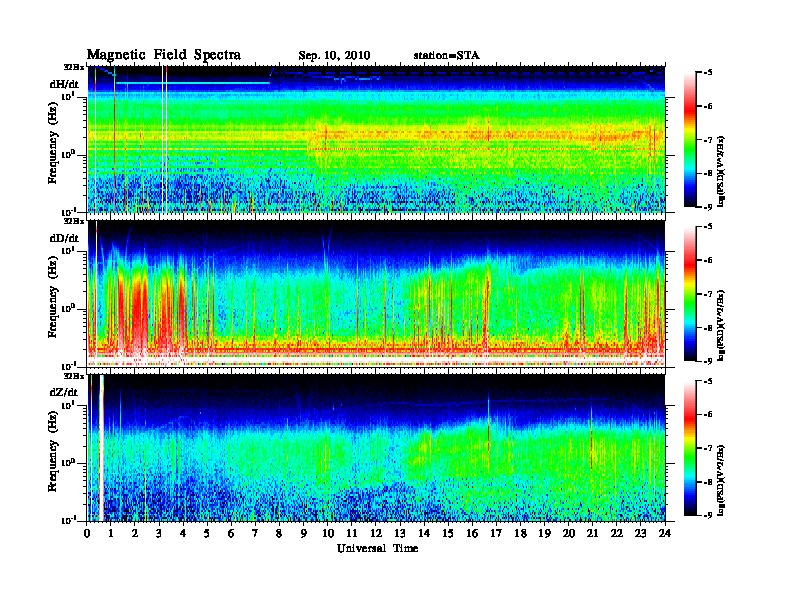The width and height of the screenshot is (792, 612).
Task: Click the hour 13 tick label
Action: [400, 534]
